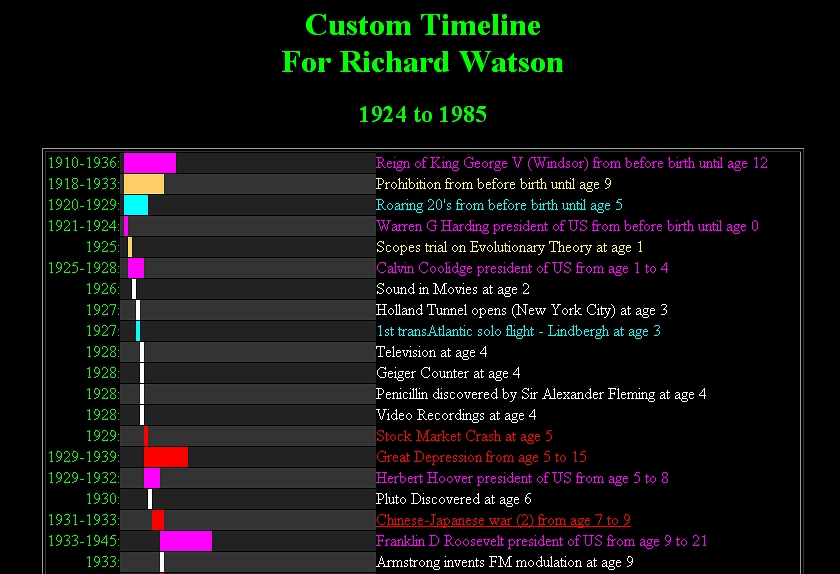Click the 1910-1936 date range label
840x574 pixels.
(x=84, y=163)
